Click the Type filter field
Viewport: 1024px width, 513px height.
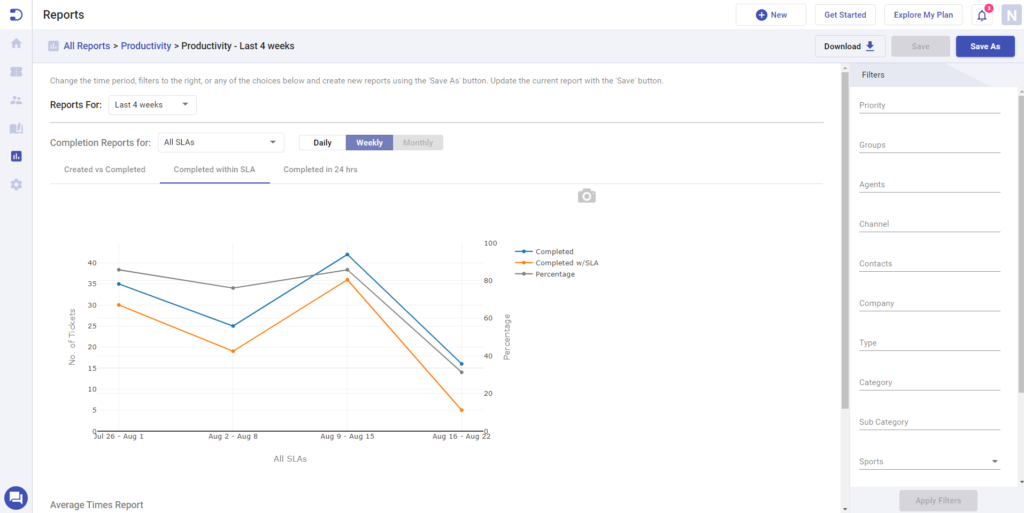pos(929,343)
